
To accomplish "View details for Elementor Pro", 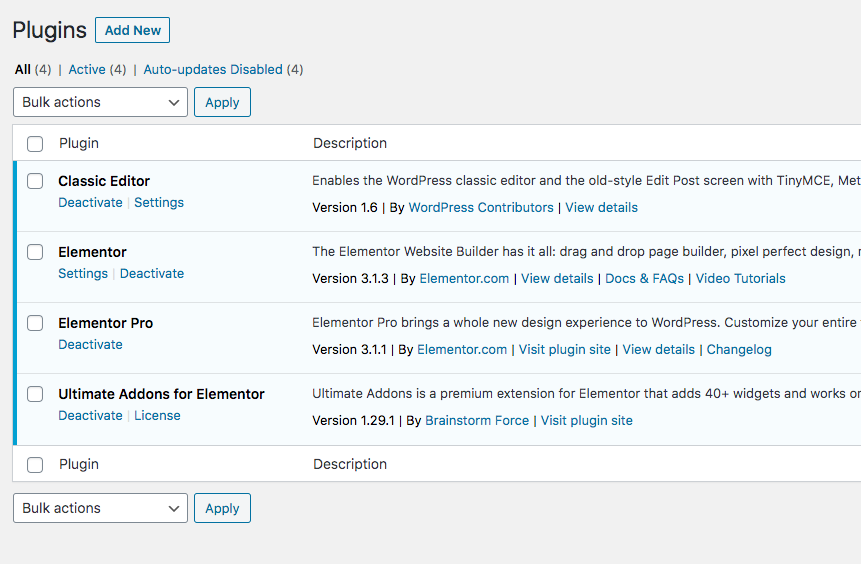I will 658,350.
